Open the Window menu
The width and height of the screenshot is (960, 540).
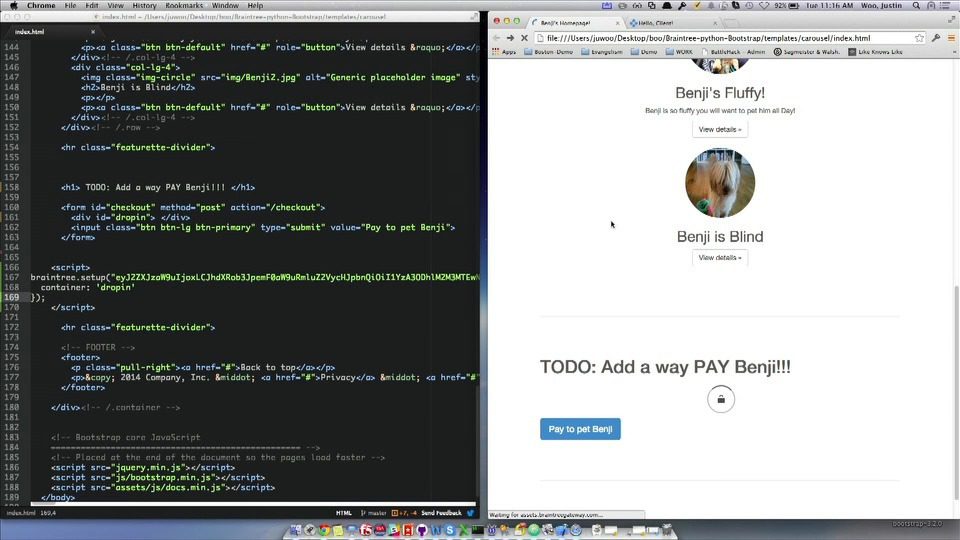click(225, 6)
